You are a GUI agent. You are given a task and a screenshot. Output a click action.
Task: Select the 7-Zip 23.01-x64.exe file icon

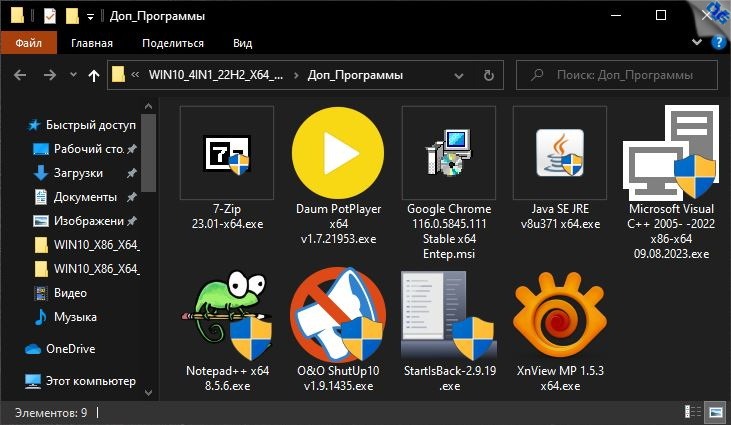227,153
